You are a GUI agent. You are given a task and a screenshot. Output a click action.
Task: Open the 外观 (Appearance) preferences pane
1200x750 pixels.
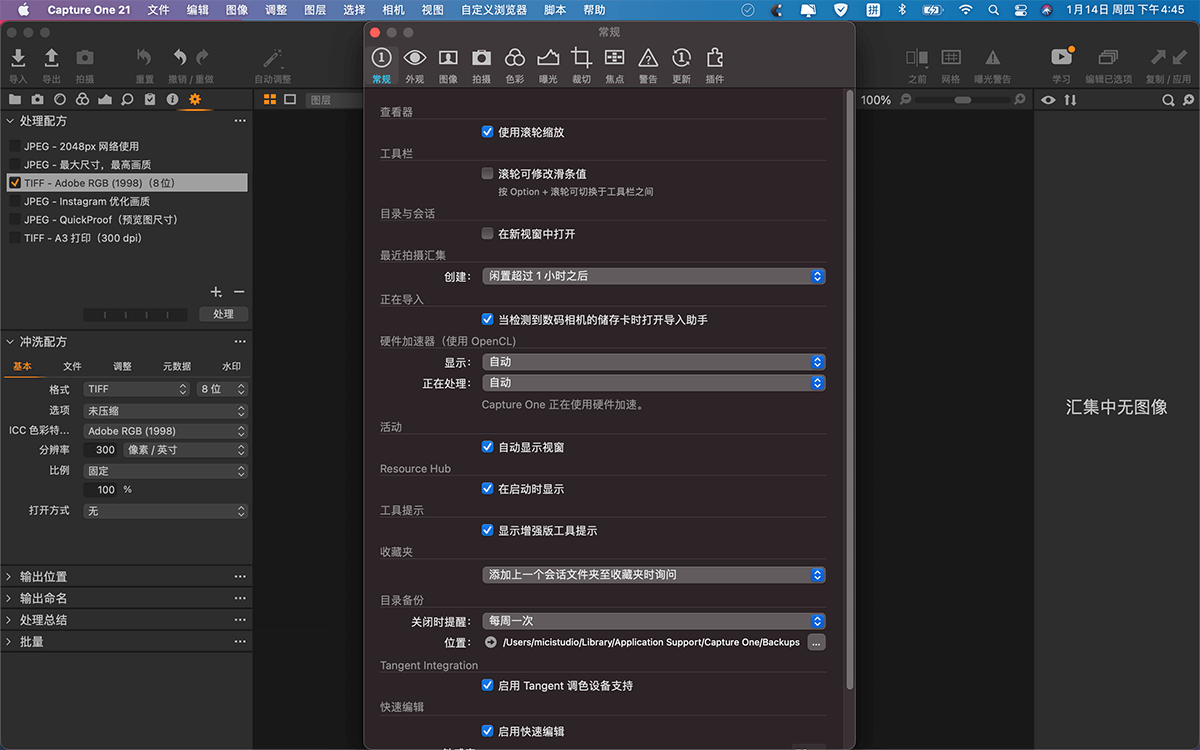(414, 65)
